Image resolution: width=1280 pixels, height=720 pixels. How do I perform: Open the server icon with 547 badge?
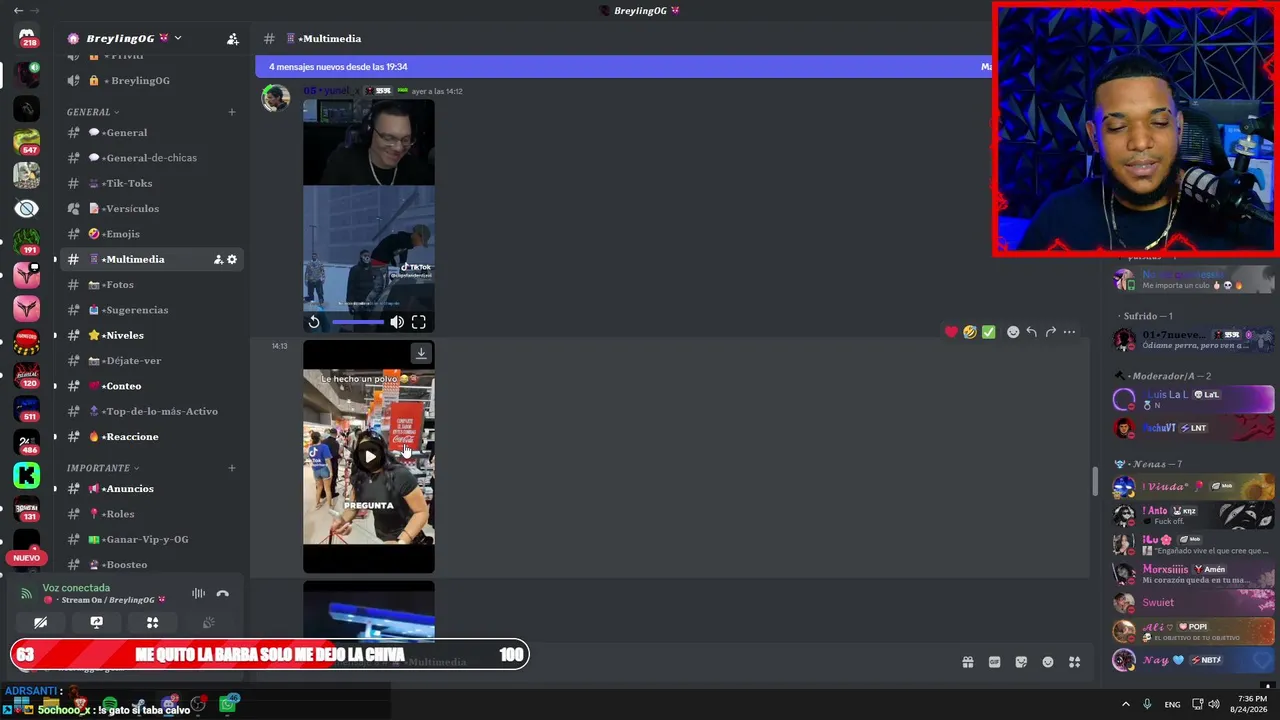tap(27, 142)
